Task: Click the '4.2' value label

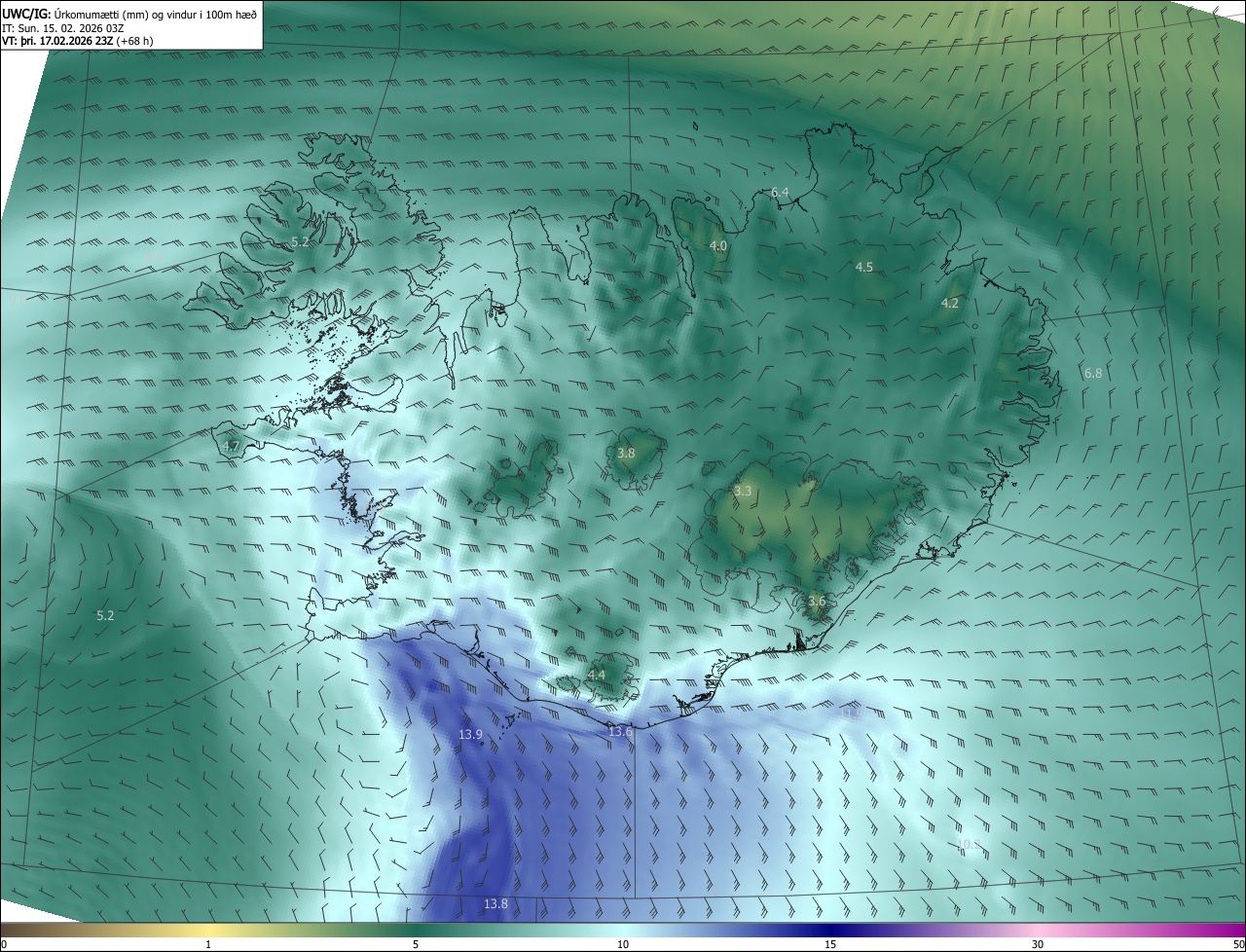Action: pos(950,304)
